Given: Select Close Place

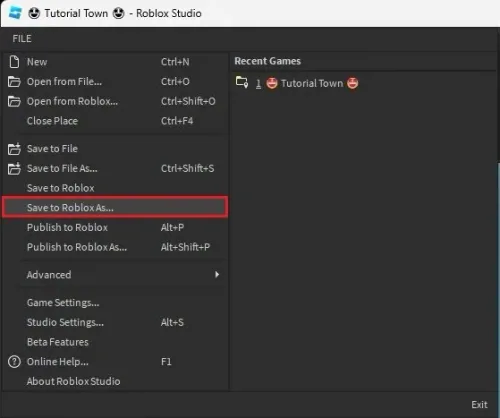Looking at the screenshot, I should coord(115,121).
